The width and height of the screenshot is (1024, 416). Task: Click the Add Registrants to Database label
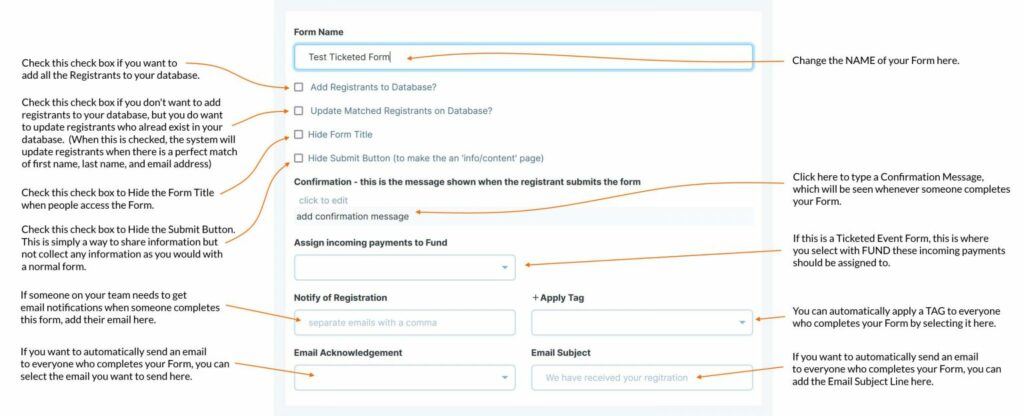(373, 87)
